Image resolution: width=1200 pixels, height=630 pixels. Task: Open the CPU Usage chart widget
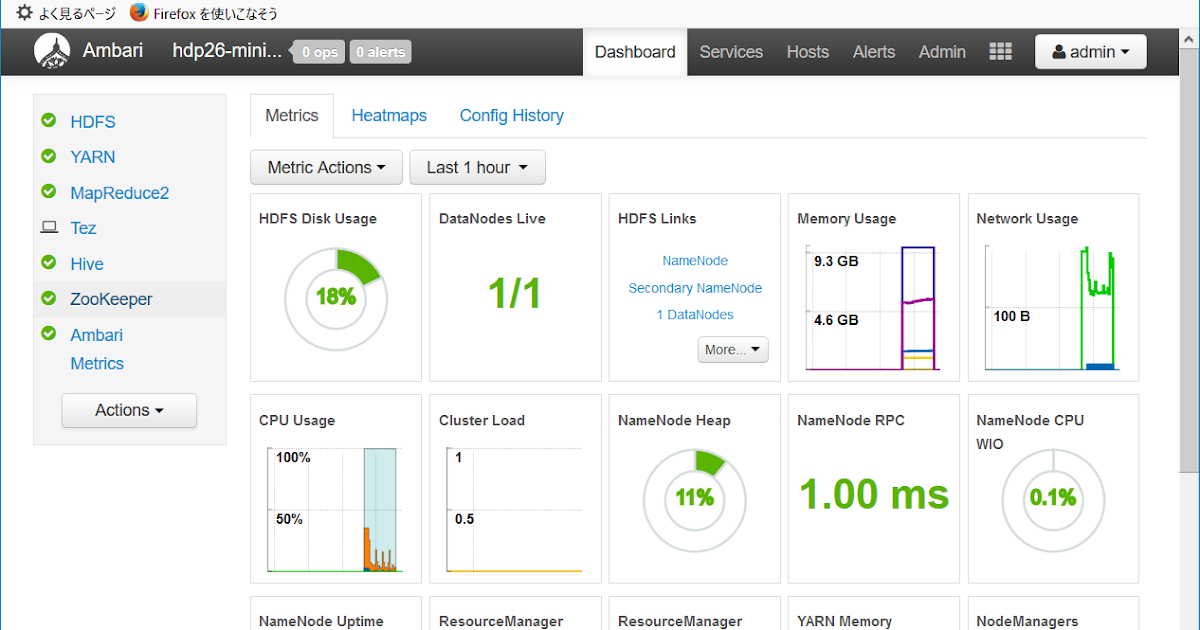(336, 489)
